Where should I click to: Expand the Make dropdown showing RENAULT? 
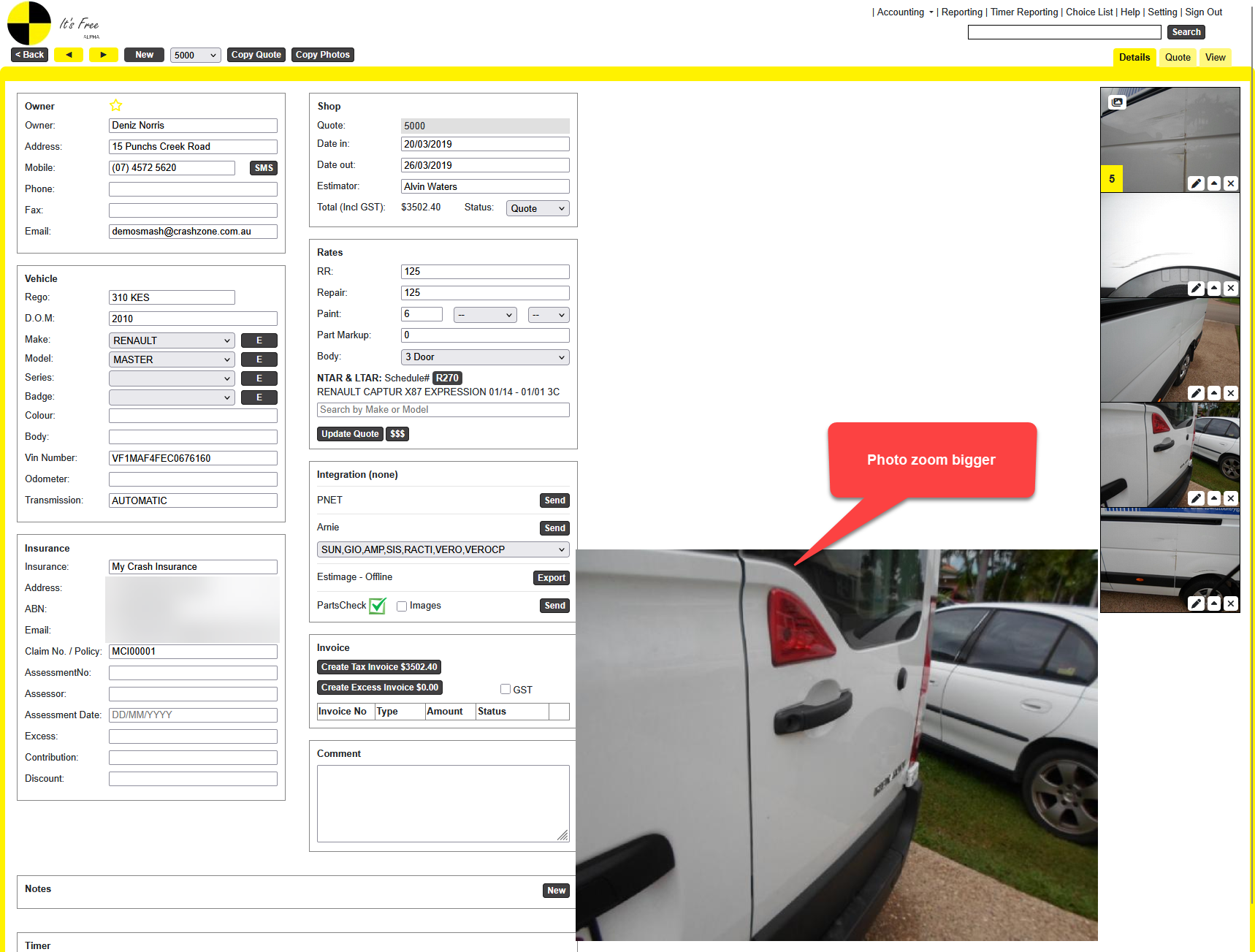tap(172, 340)
